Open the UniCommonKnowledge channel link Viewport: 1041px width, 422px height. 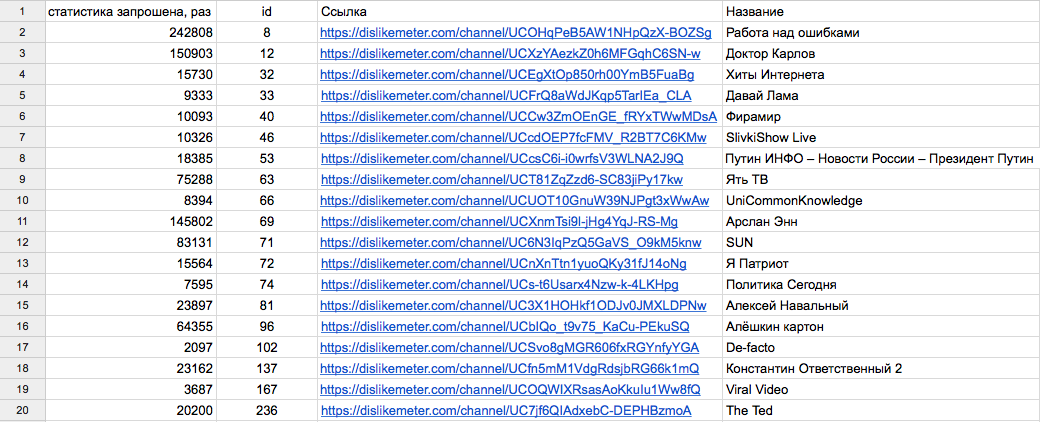515,200
